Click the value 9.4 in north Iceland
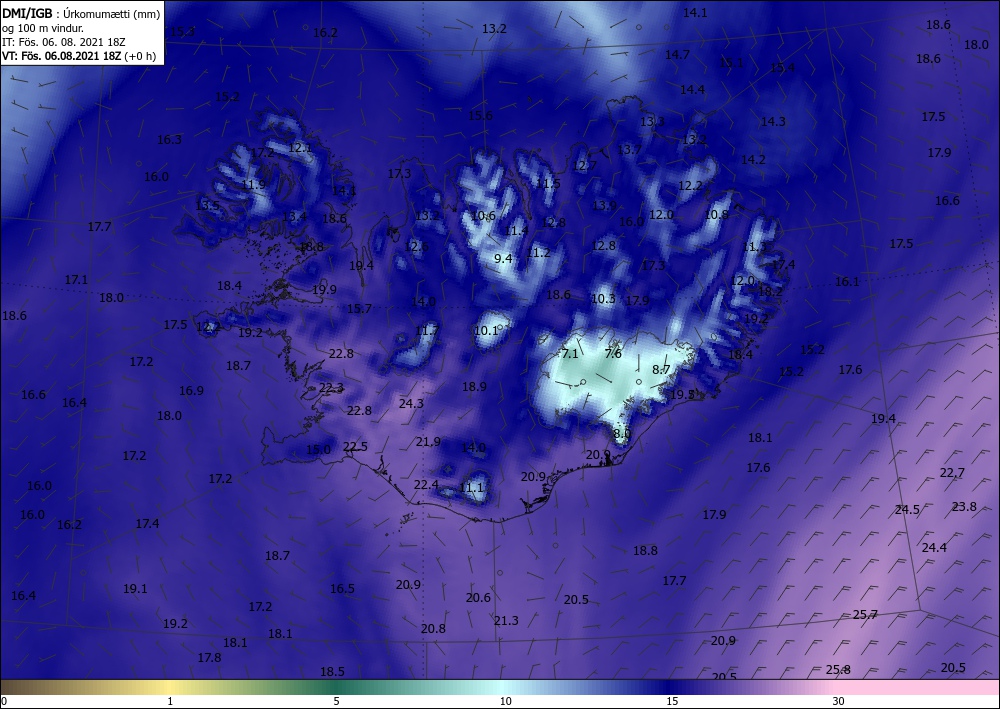1000x709 pixels. point(503,258)
